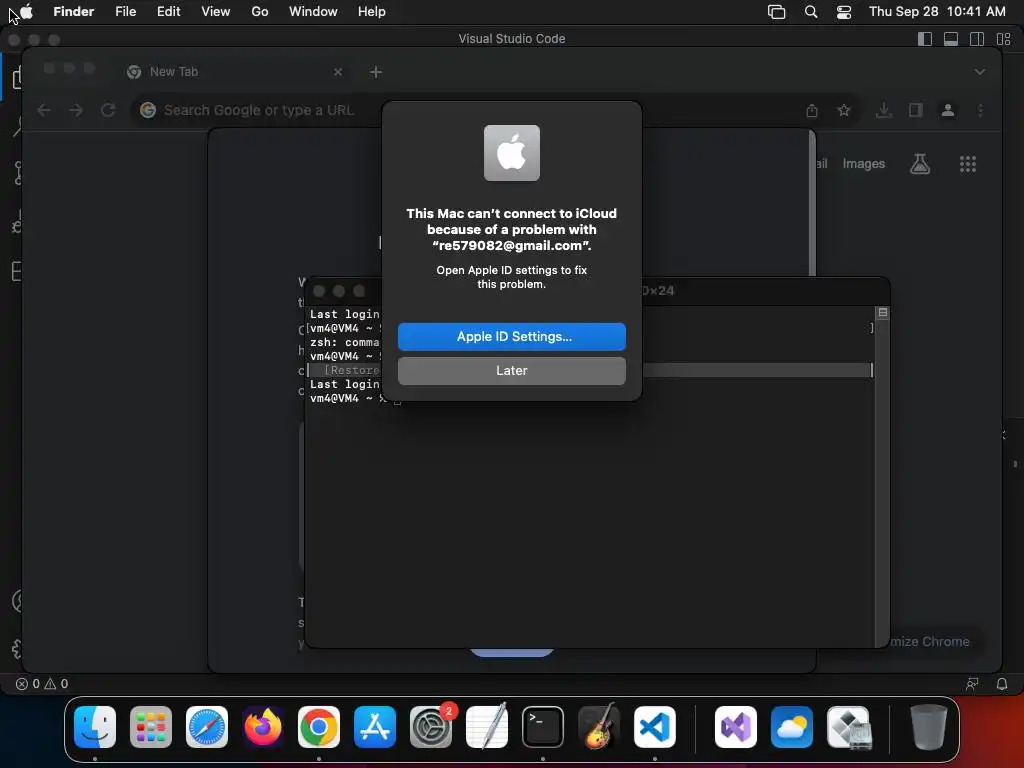
Task: Open the File menu
Action: coord(125,11)
